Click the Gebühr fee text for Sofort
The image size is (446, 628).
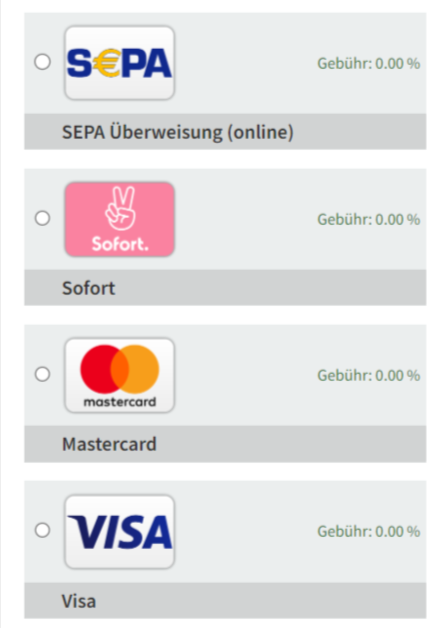tap(369, 219)
